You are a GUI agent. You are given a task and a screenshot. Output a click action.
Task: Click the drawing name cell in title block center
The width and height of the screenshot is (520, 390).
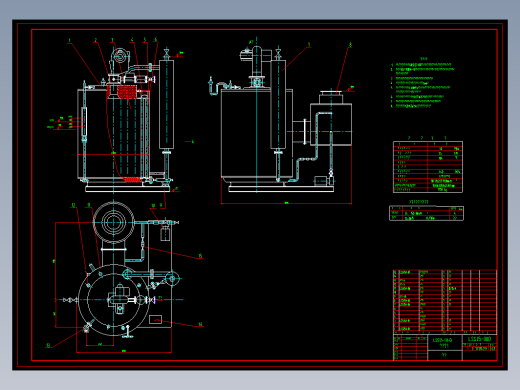coord(445,343)
